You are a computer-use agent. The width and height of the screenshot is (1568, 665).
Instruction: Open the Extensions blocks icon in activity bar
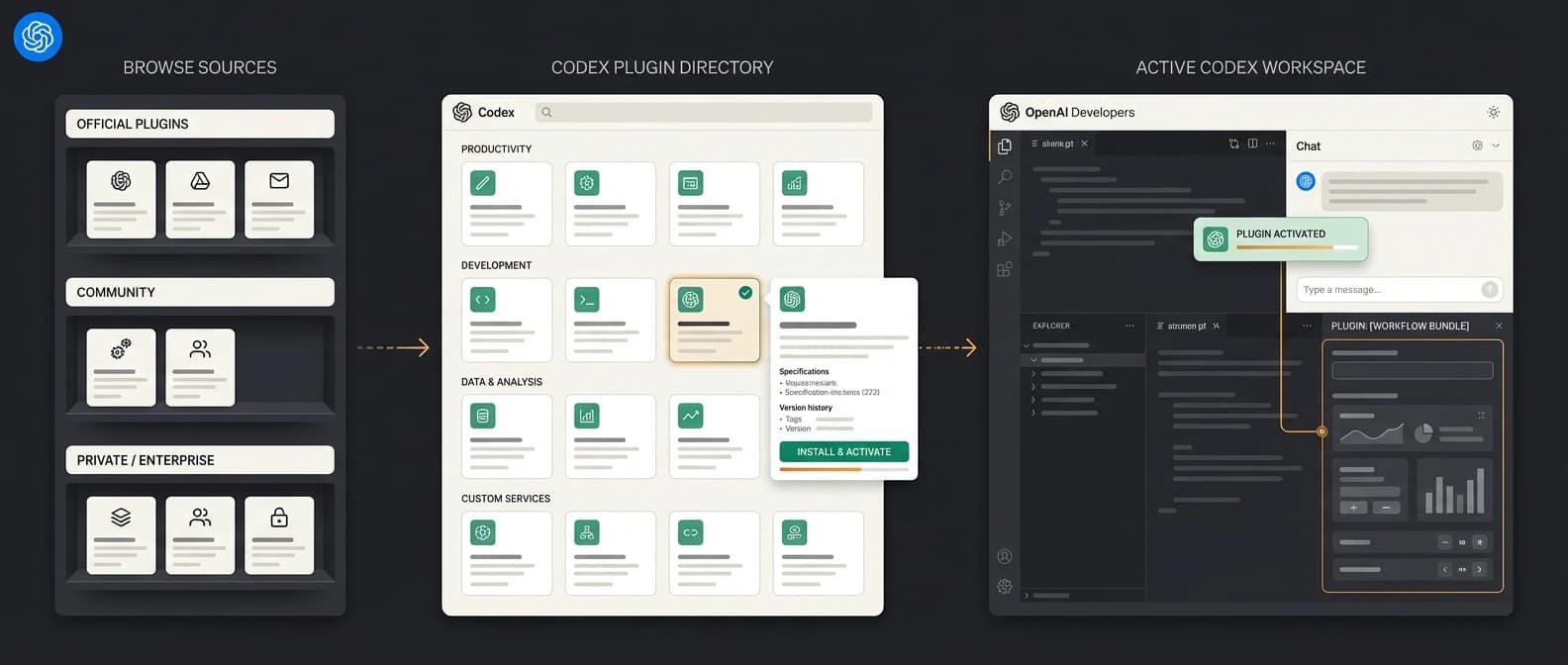coord(1005,269)
